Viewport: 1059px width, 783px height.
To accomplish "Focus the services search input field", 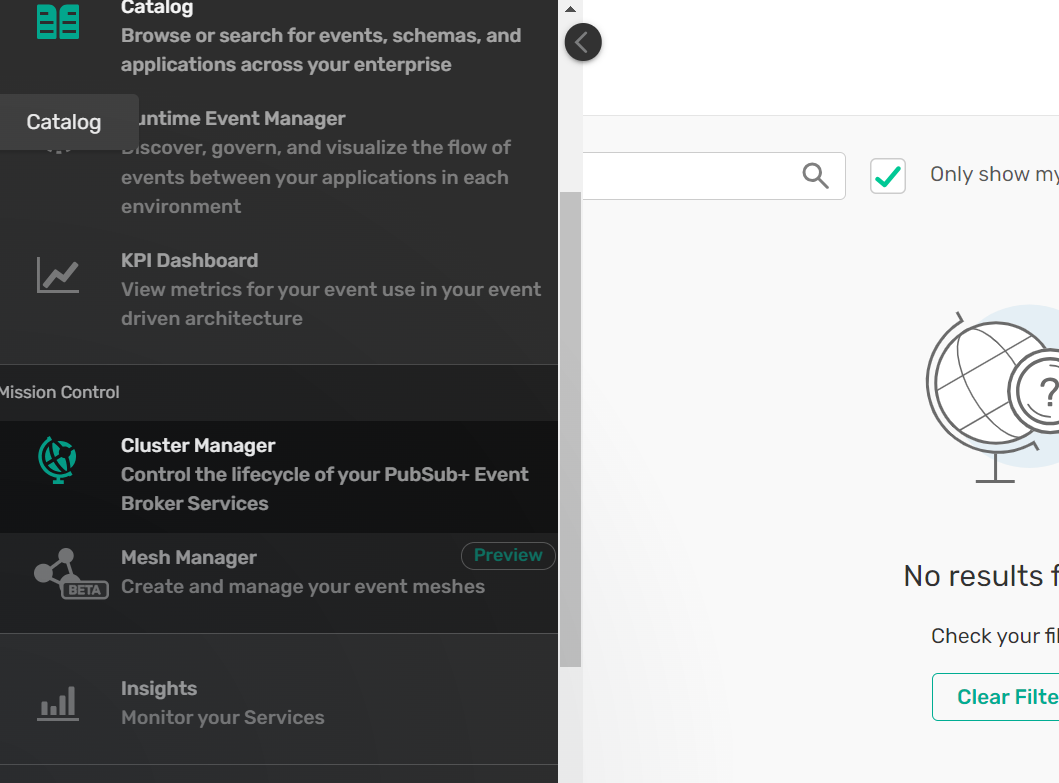I will click(690, 176).
